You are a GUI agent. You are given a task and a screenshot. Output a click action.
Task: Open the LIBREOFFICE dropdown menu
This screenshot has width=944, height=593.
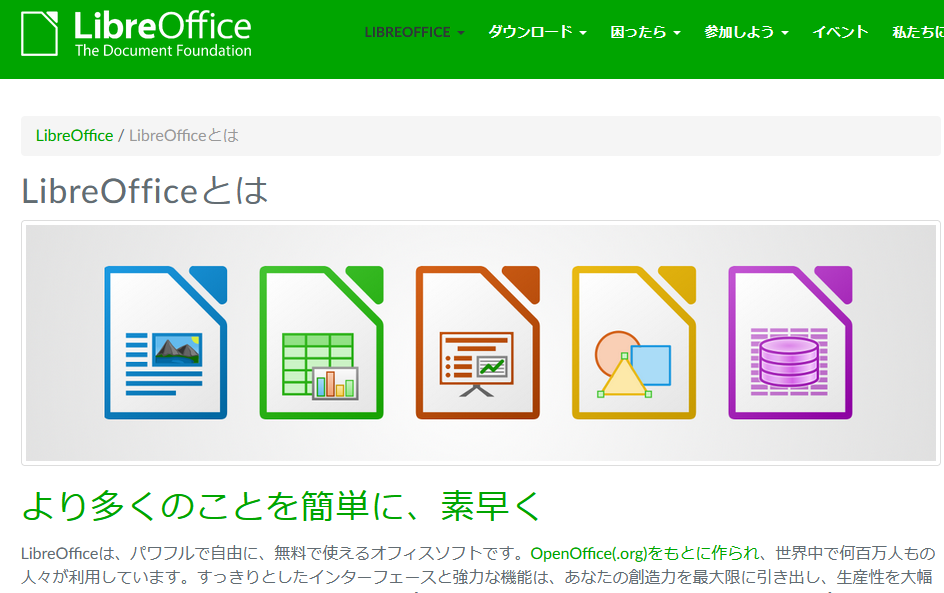coord(414,33)
